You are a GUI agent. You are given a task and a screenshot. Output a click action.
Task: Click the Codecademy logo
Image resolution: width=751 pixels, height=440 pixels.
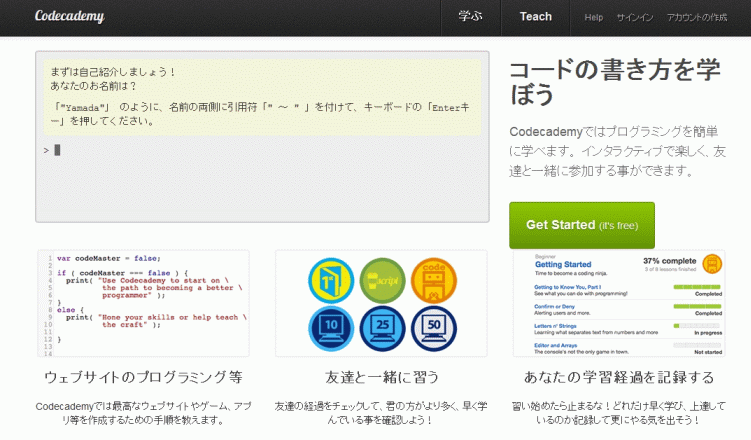click(x=69, y=17)
